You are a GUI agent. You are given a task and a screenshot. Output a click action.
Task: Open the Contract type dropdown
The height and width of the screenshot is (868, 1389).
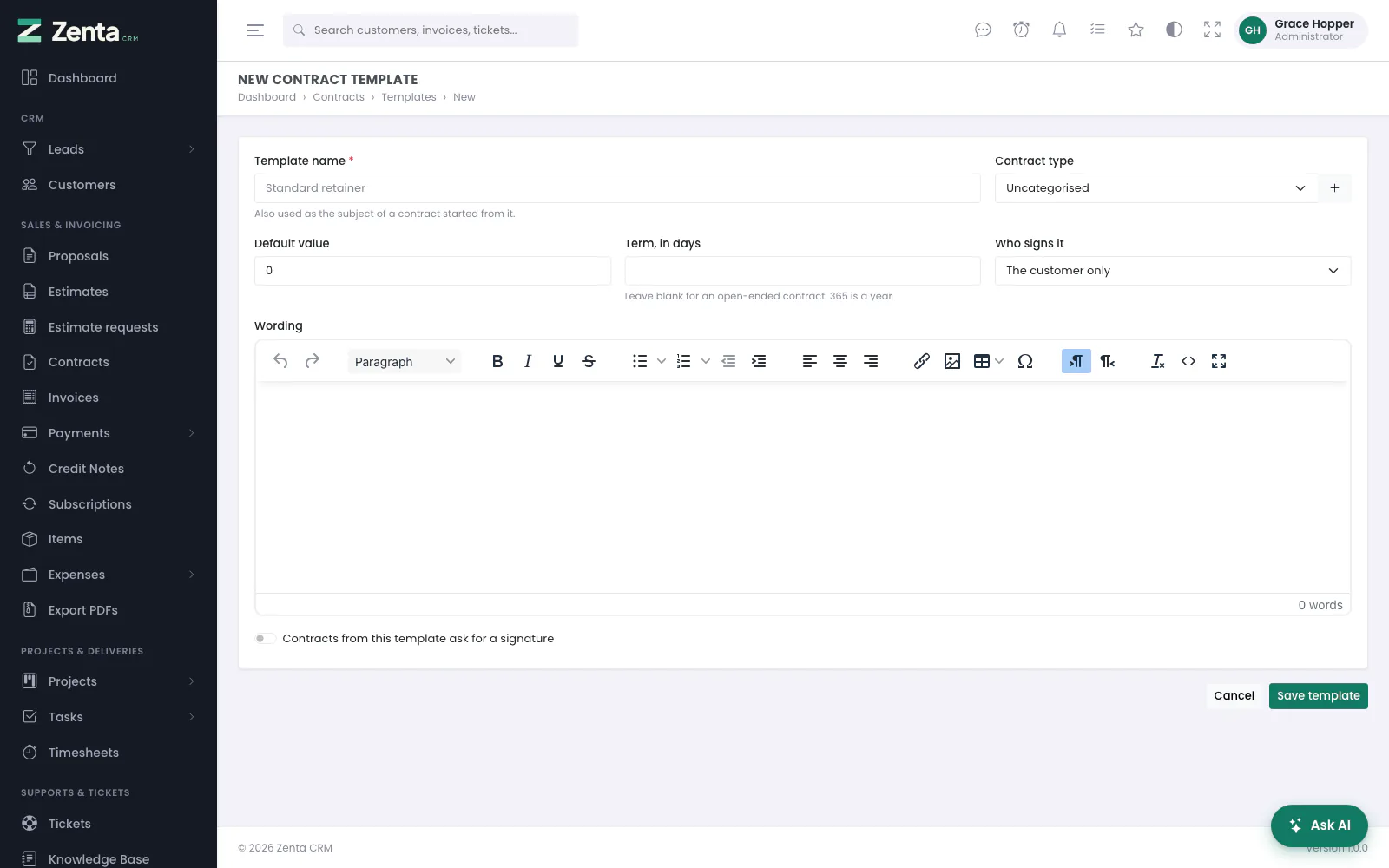coord(1156,188)
